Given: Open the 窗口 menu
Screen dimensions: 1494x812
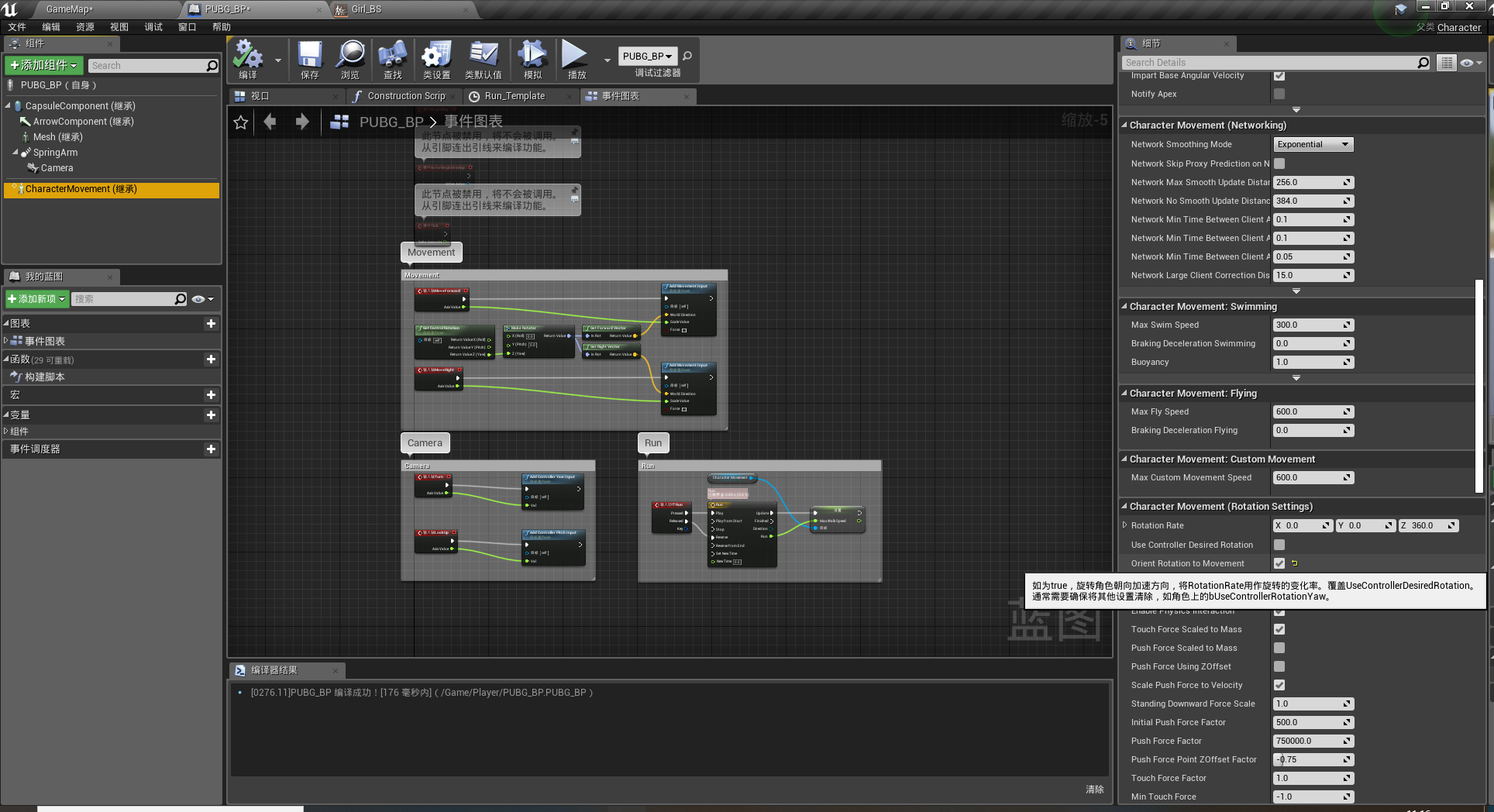Looking at the screenshot, I should (x=186, y=26).
